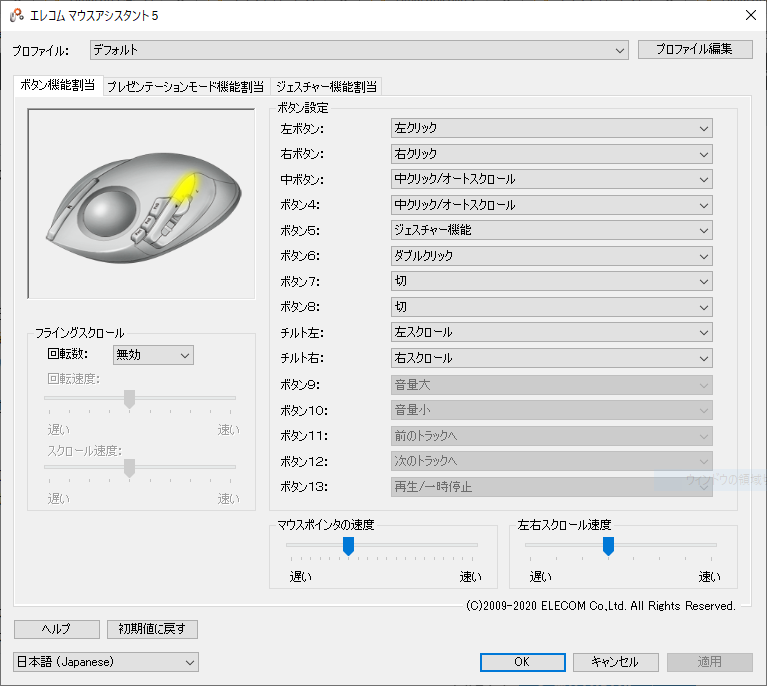Click the プロファイル編集 button

695,49
